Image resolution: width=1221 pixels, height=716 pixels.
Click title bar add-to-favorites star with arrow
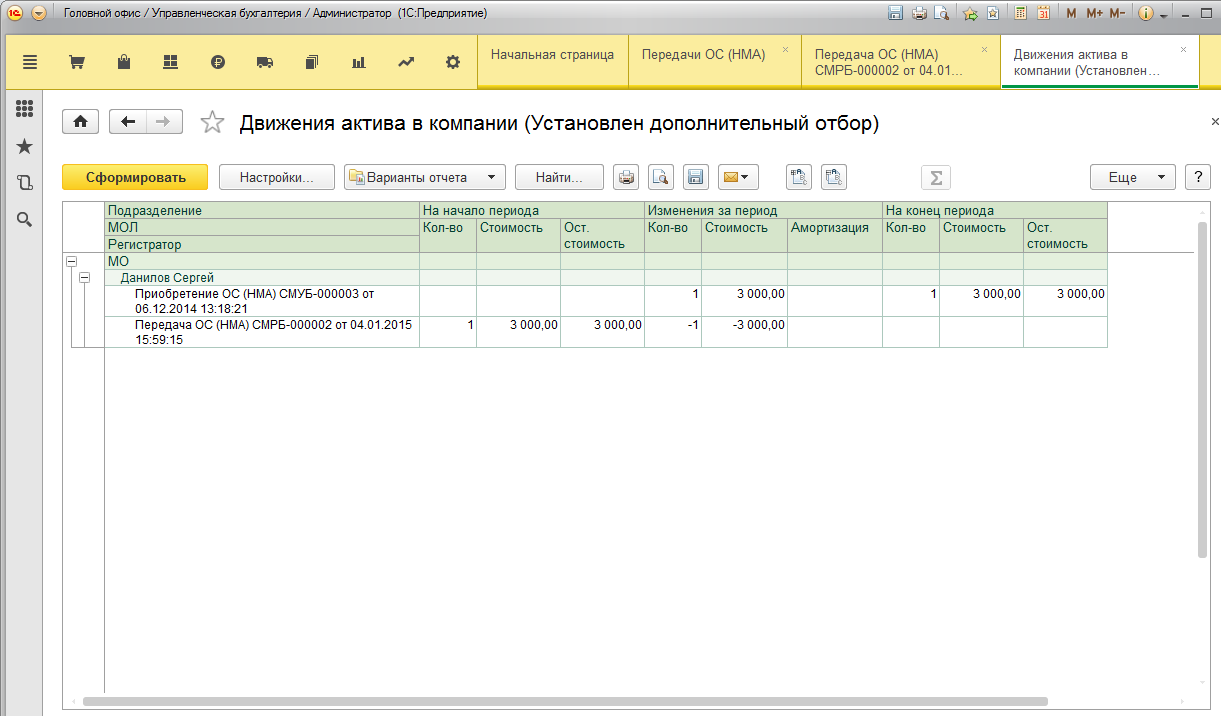[x=970, y=13]
